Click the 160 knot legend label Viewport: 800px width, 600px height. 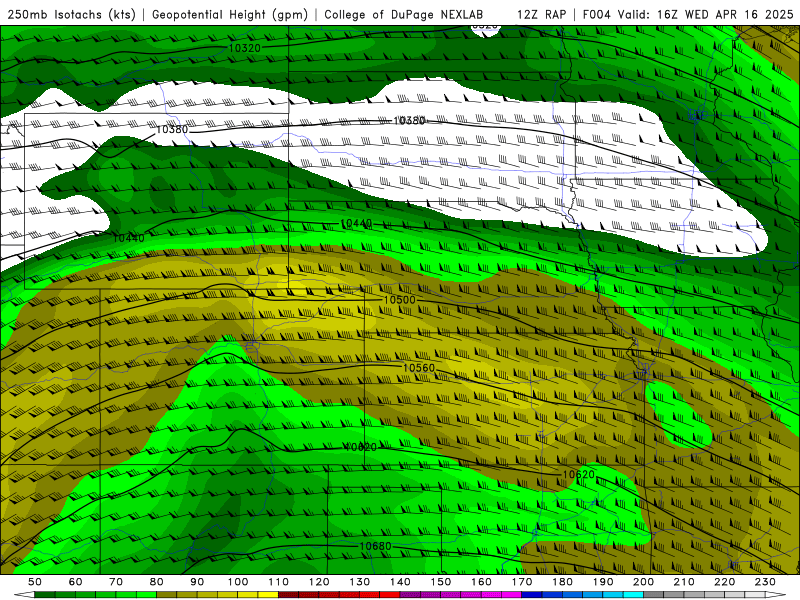[482, 582]
